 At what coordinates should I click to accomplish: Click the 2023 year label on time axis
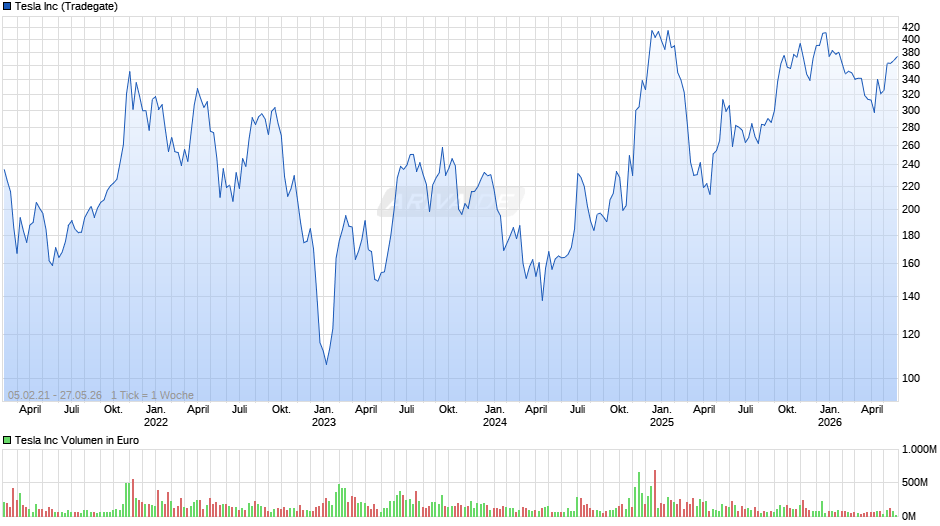pos(324,422)
